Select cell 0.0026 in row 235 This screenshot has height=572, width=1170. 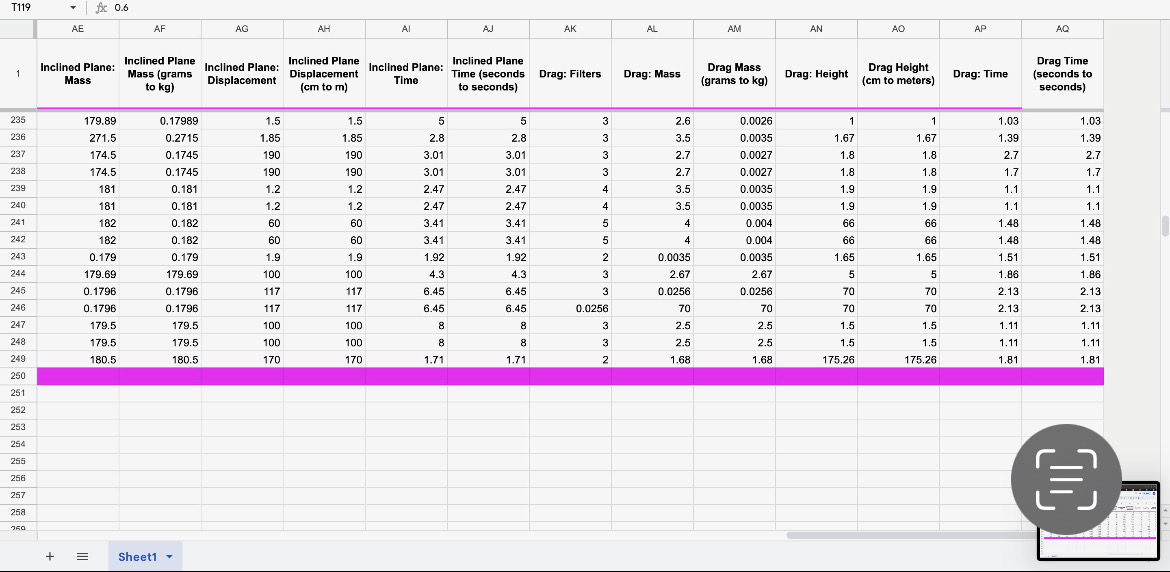(734, 121)
